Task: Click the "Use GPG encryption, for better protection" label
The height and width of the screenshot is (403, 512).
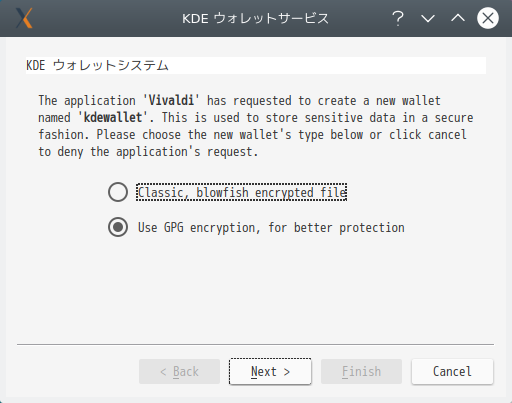Action: click(271, 228)
